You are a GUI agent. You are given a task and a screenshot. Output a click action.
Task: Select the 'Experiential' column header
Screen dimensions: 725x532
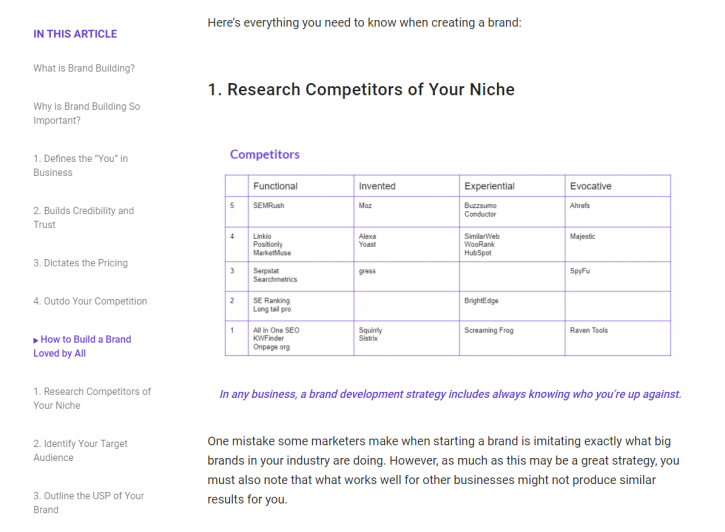pos(512,186)
